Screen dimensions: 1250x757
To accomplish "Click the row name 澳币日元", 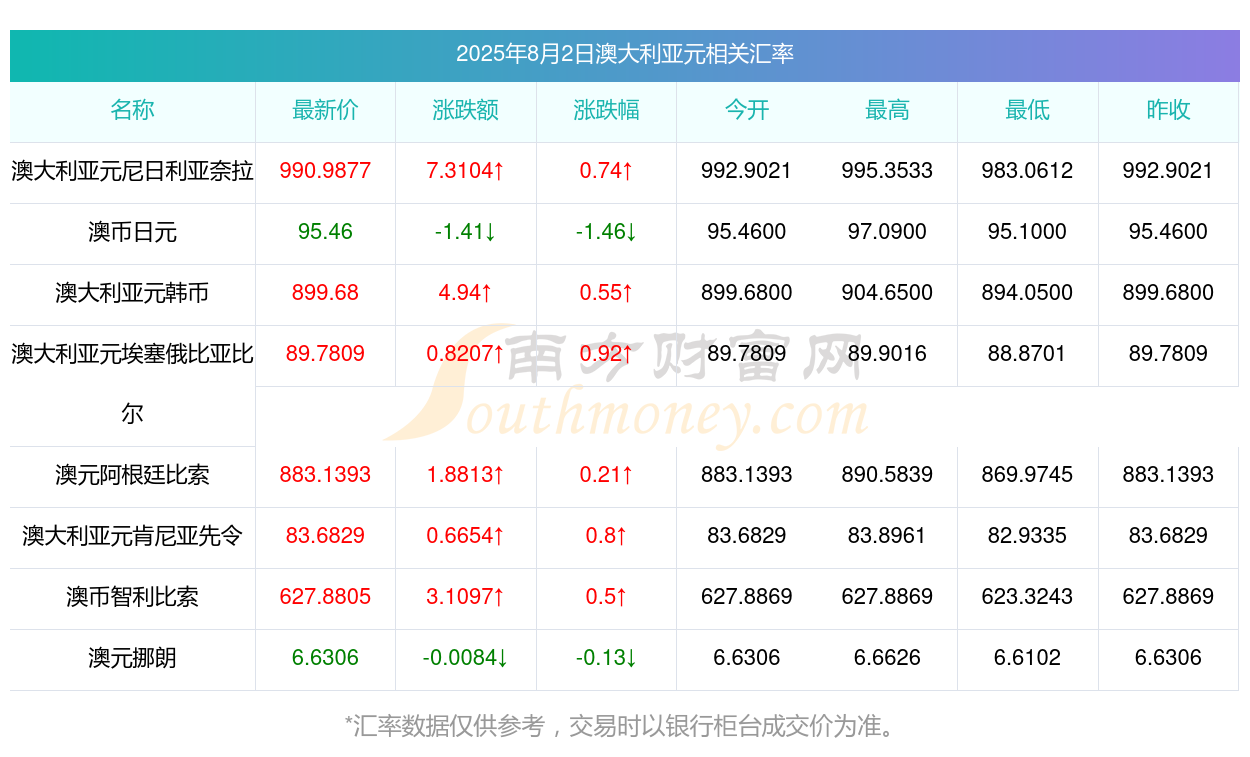I will click(132, 232).
